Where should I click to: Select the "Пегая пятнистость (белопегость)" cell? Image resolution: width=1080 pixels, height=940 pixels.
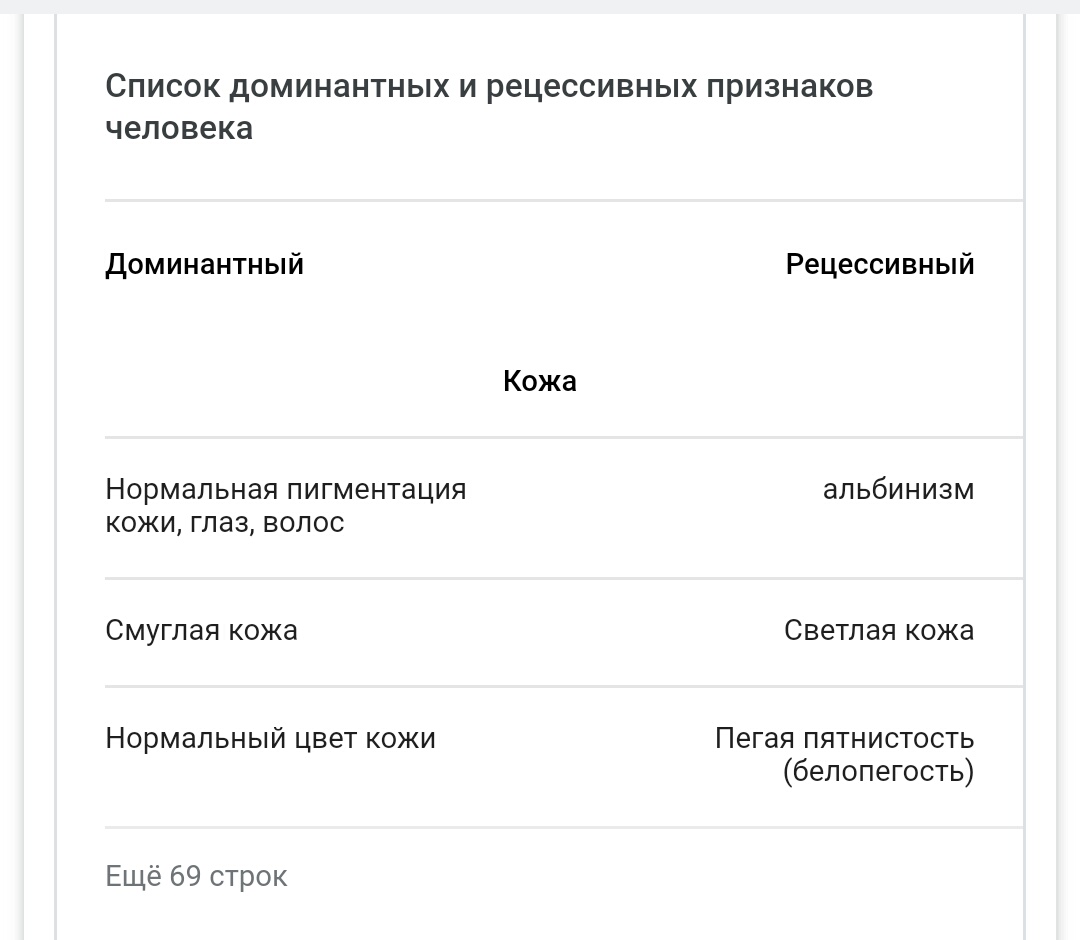point(844,755)
